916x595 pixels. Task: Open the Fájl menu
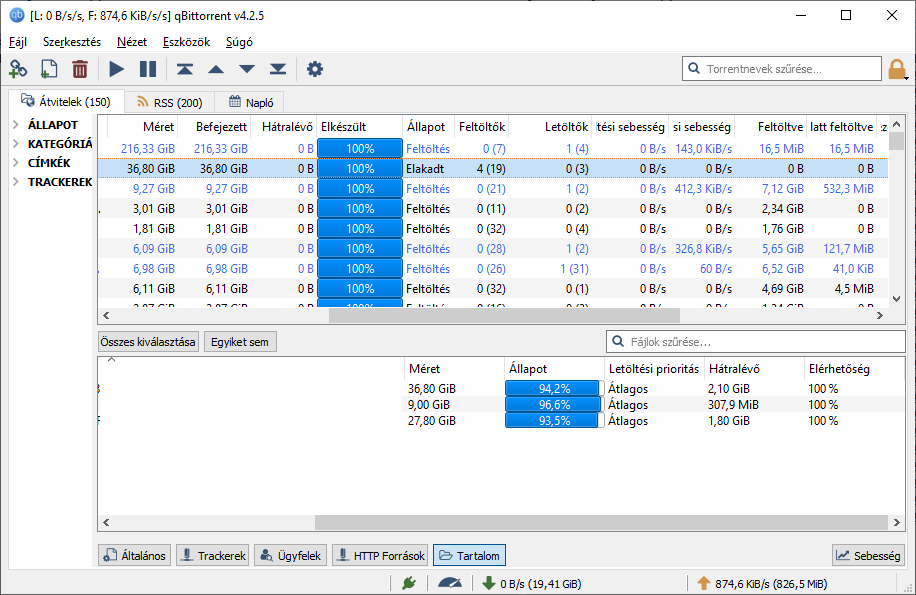pos(18,42)
